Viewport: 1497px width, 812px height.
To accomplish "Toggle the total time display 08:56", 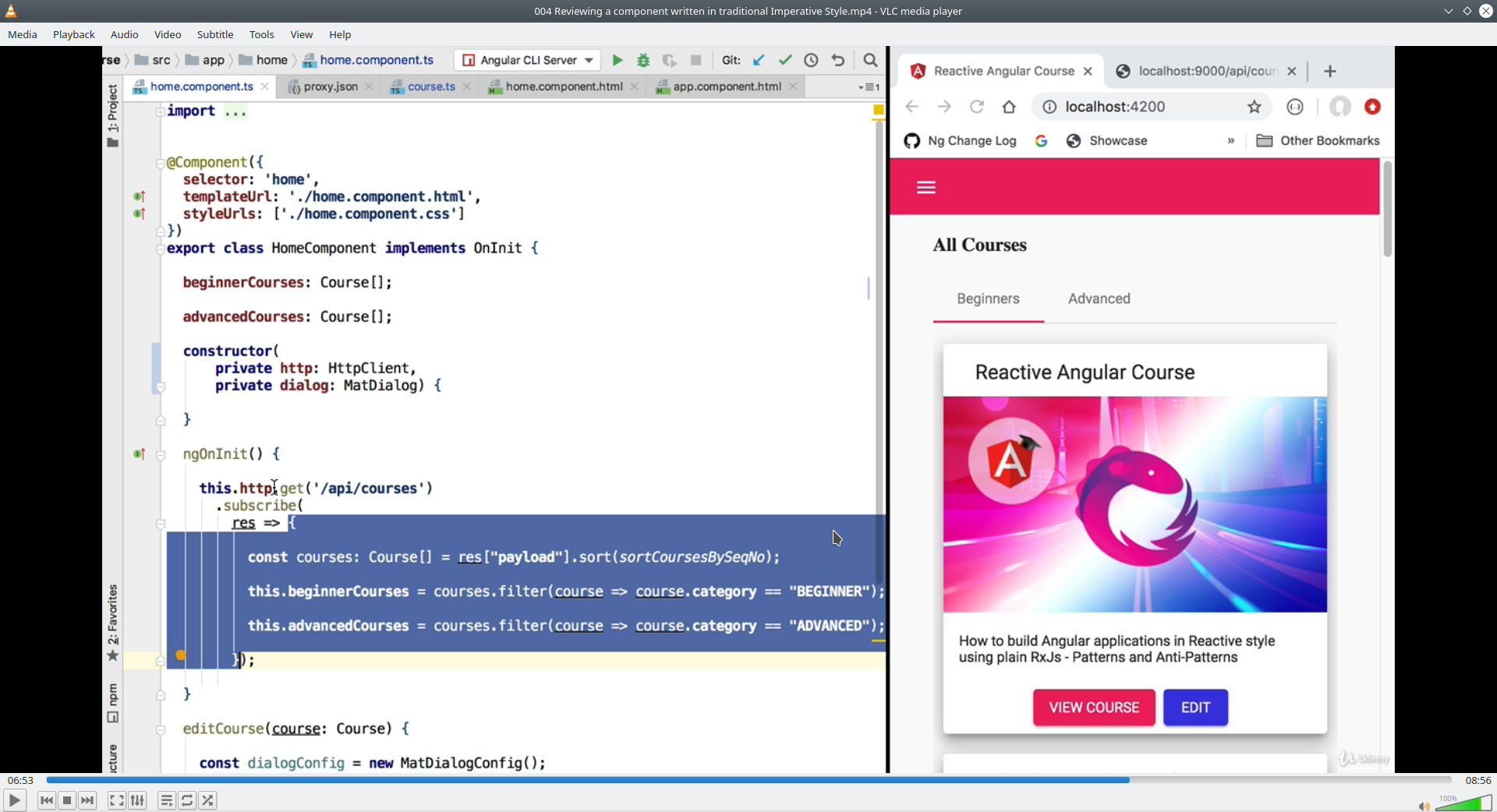I will tap(1478, 780).
